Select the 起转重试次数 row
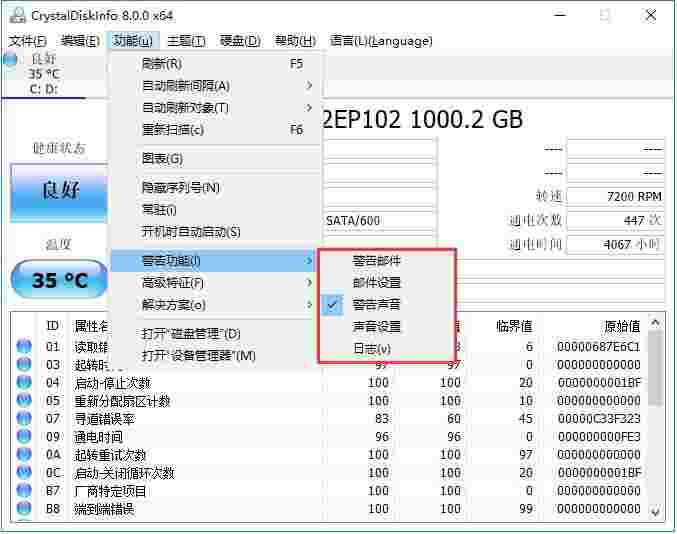The image size is (677, 534). (330, 455)
